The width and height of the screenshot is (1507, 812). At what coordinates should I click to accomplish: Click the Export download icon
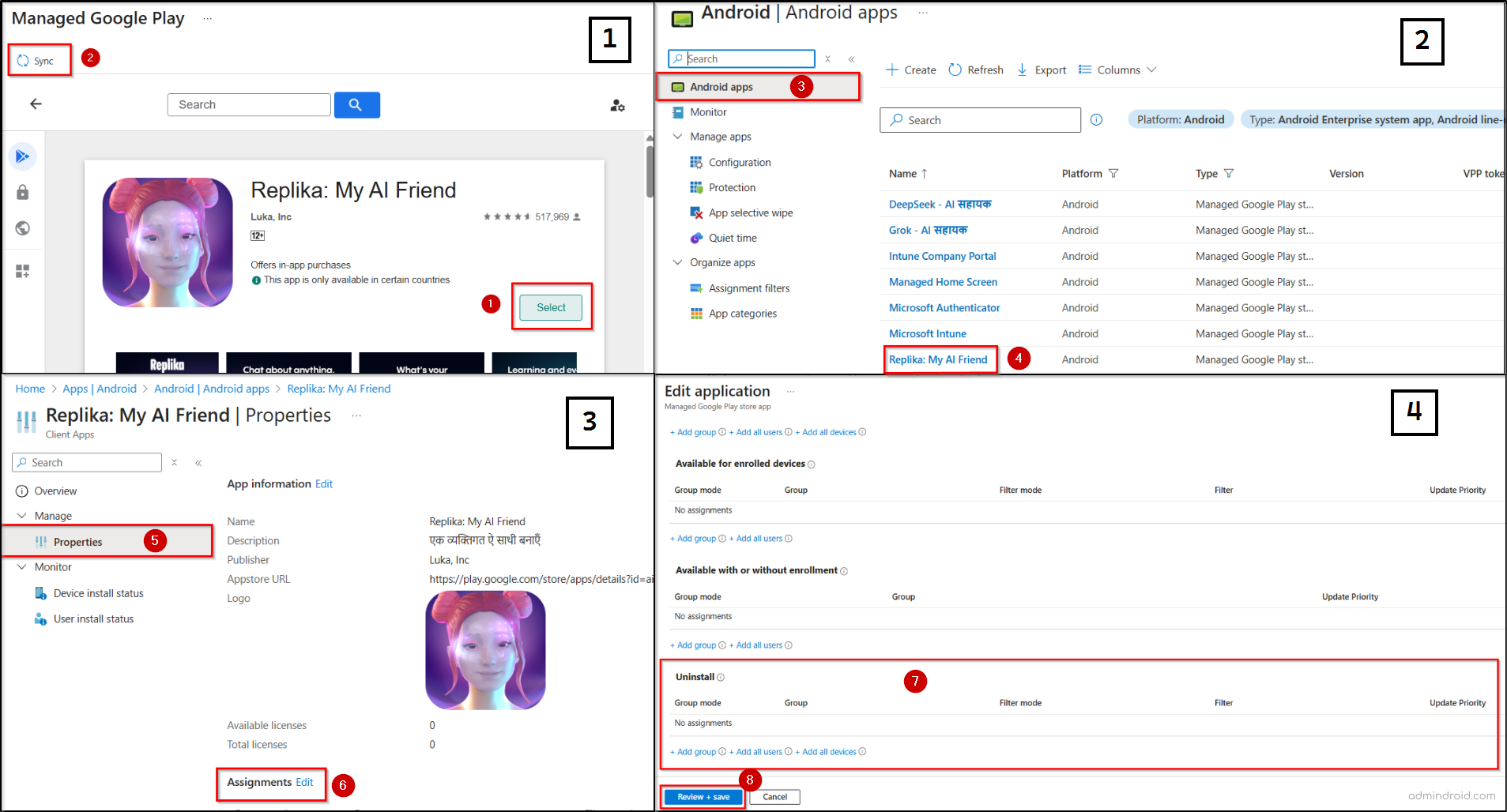[1022, 70]
